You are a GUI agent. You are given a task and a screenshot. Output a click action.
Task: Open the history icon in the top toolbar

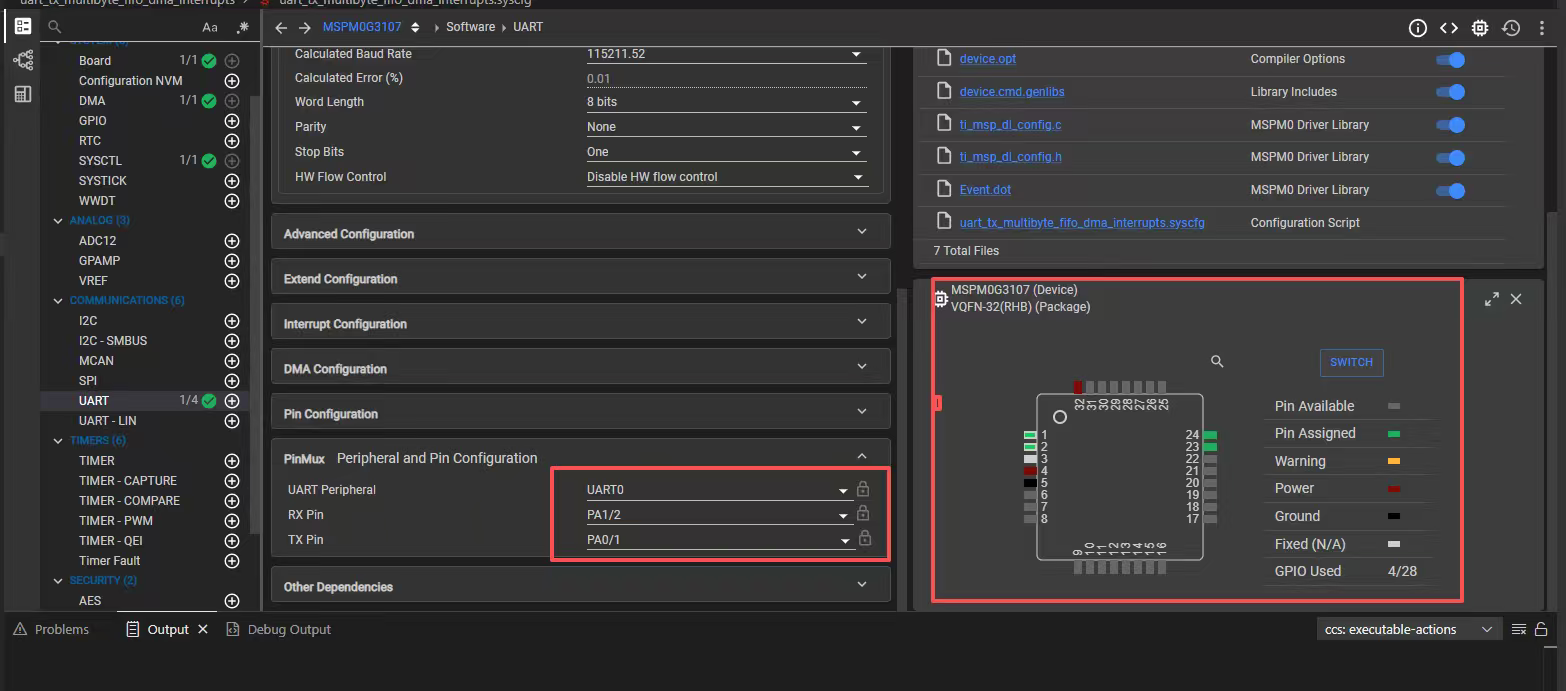(1511, 28)
